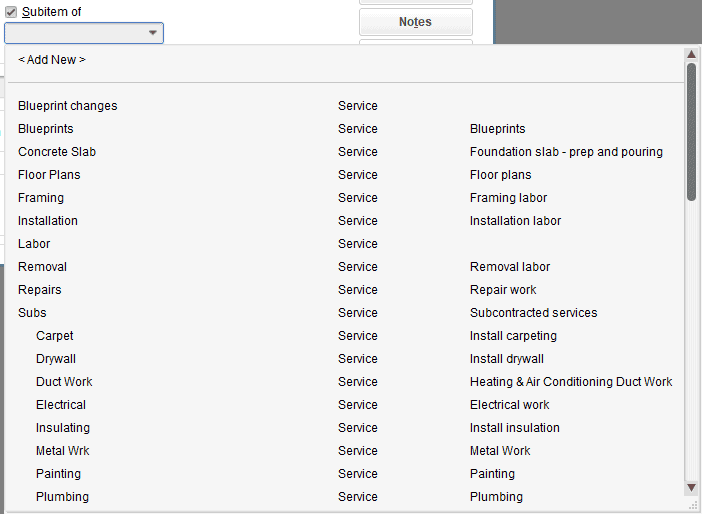
Task: Choose the Removal item
Action: click(x=43, y=267)
